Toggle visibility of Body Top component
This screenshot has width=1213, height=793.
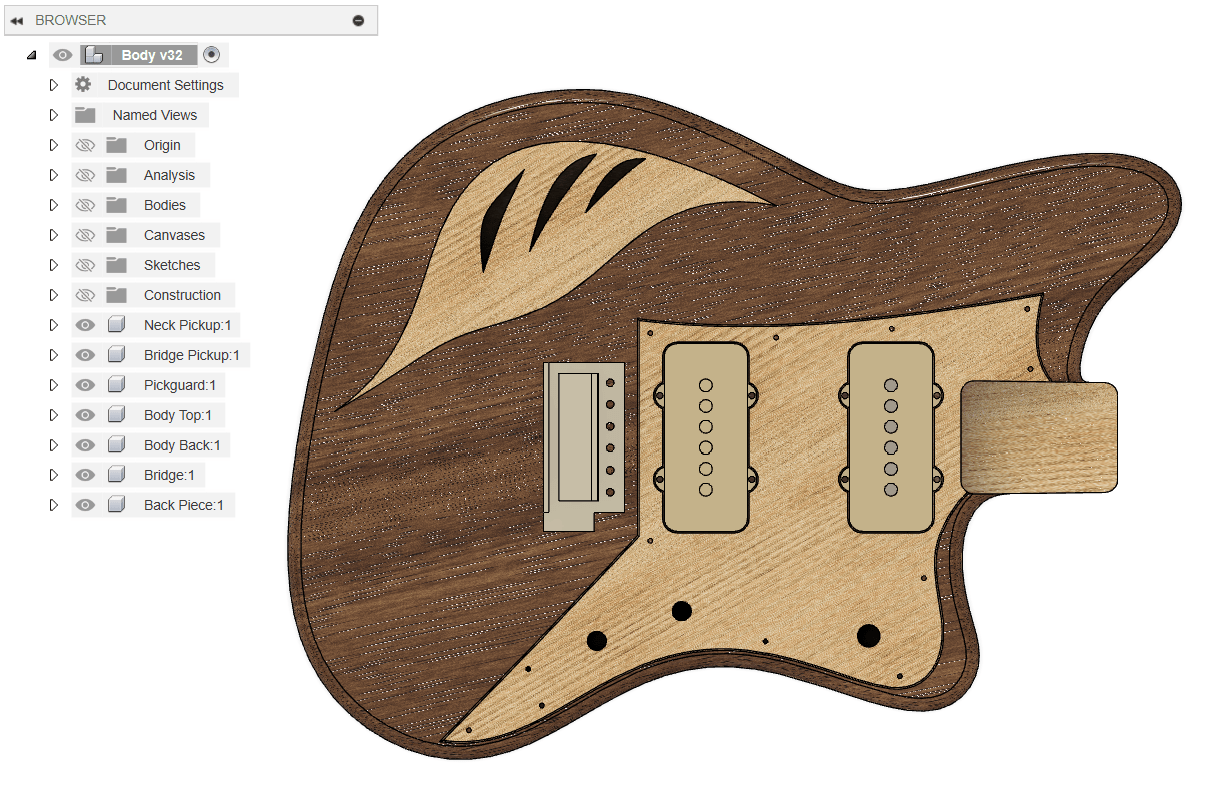[x=85, y=415]
